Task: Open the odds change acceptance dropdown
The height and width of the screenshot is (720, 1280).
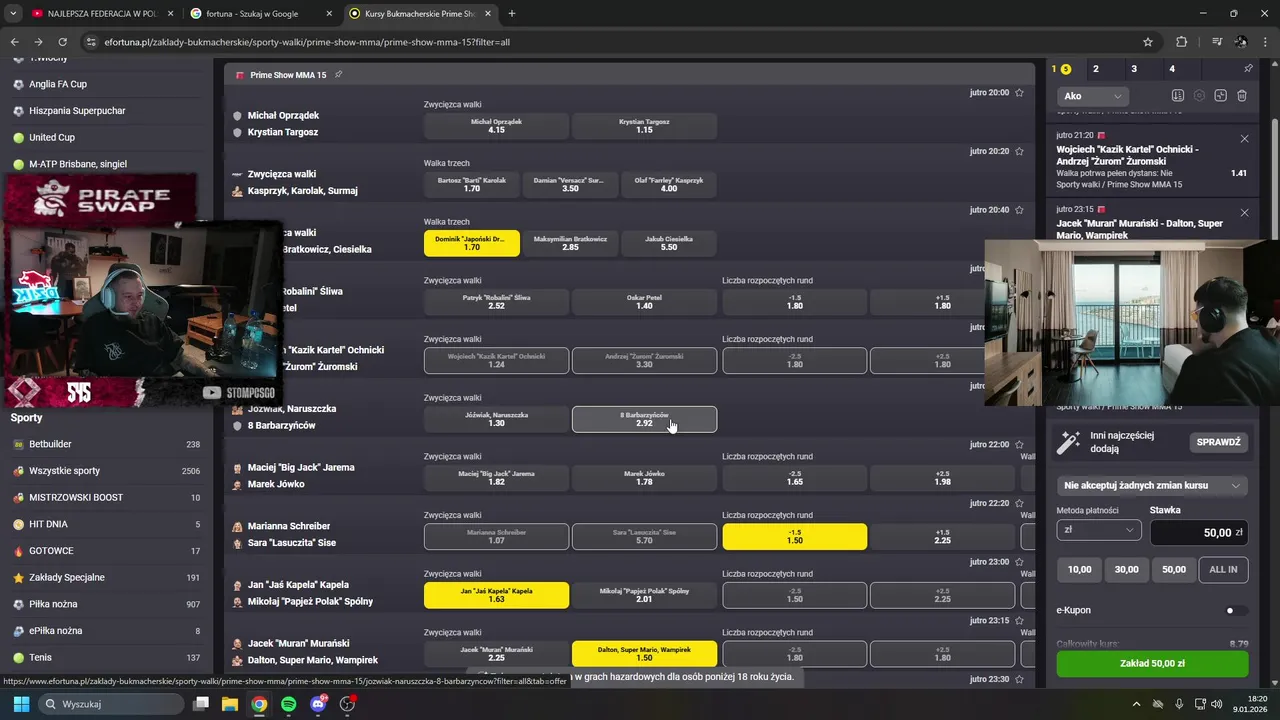Action: [1152, 485]
